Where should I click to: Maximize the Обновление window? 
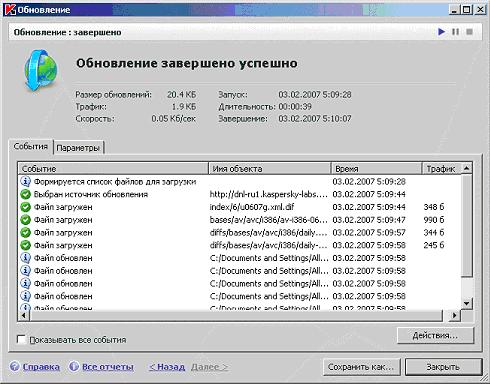click(x=467, y=10)
